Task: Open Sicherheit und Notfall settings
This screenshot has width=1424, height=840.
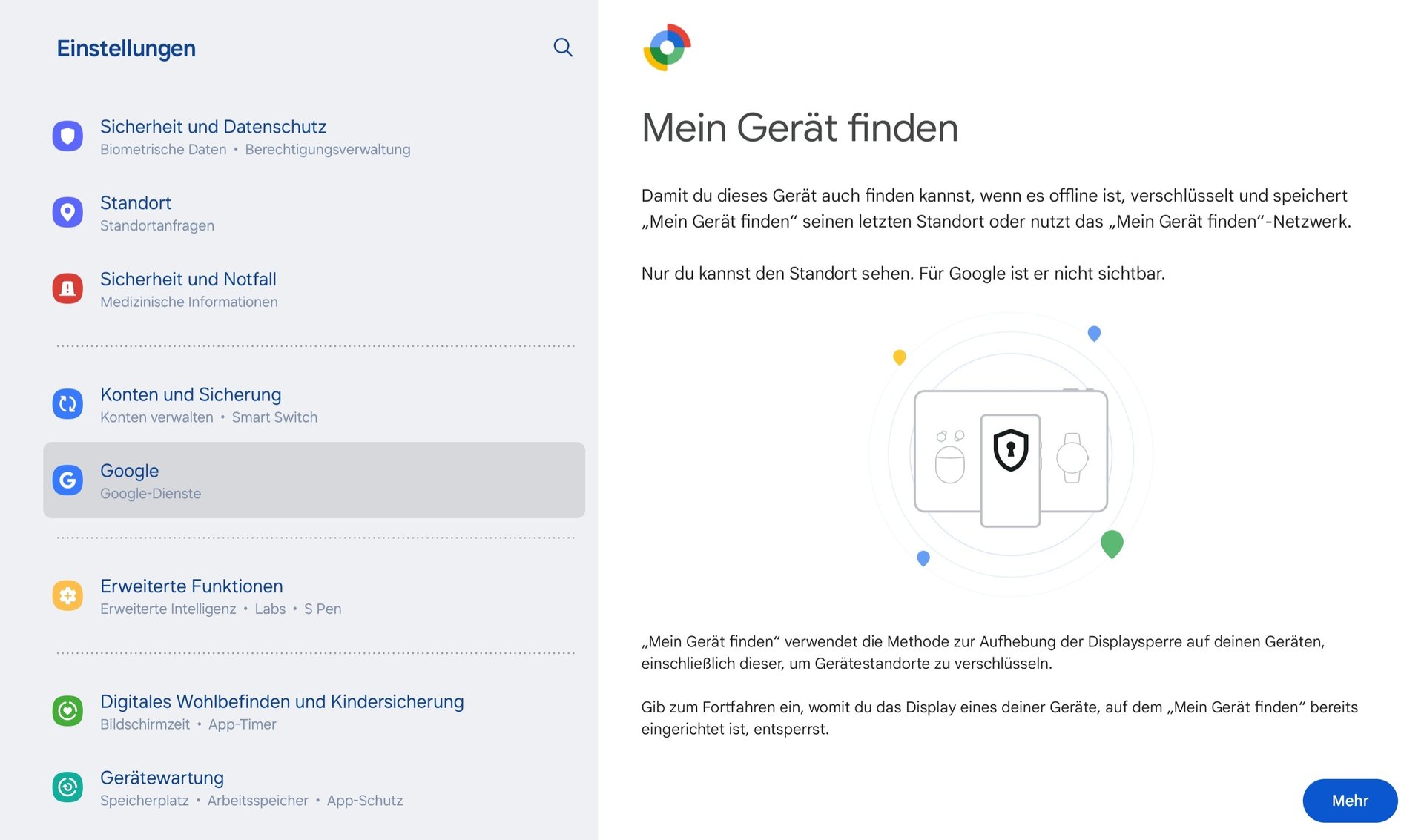Action: coord(314,289)
